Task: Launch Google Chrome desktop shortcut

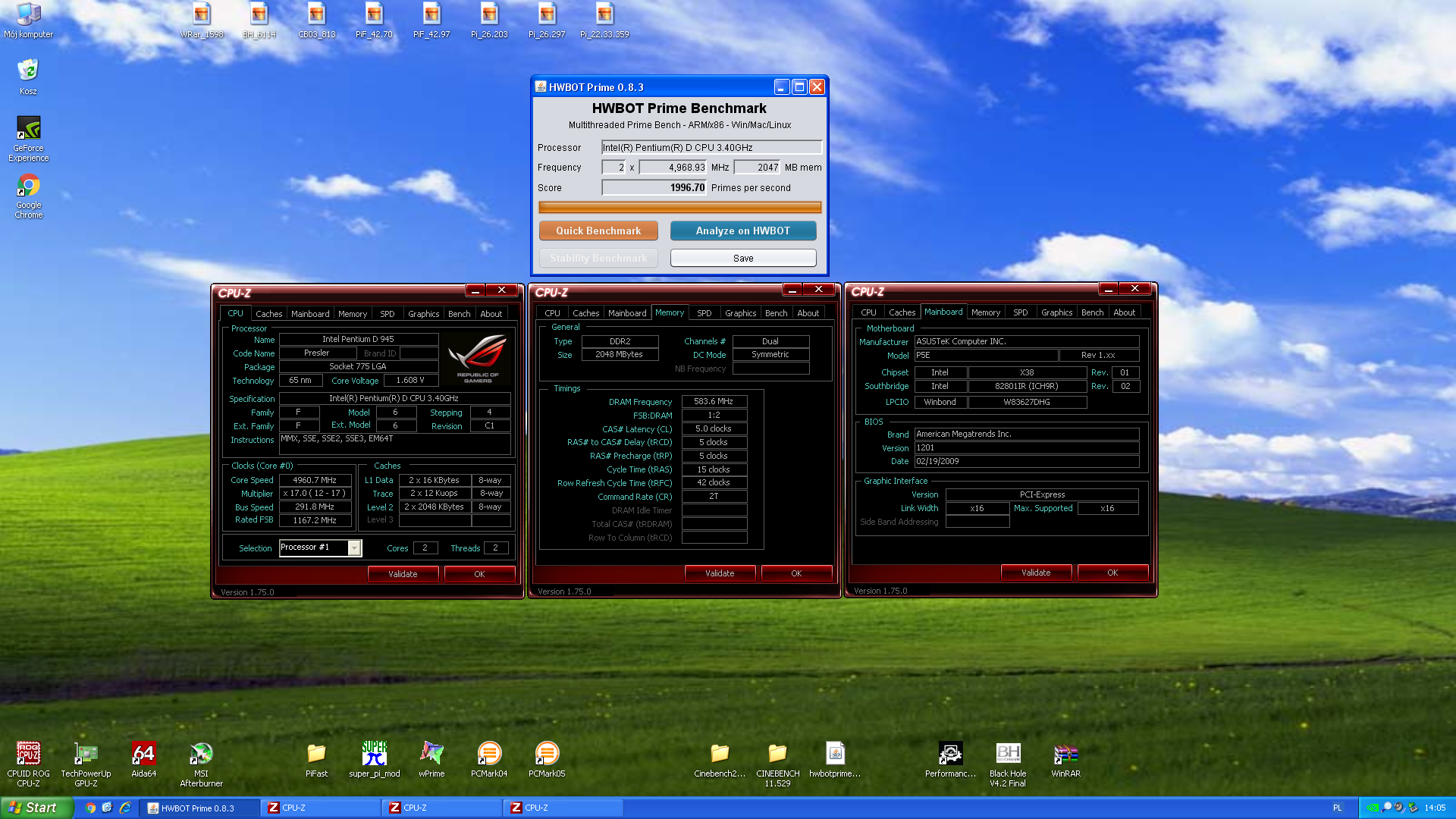Action: (x=28, y=196)
